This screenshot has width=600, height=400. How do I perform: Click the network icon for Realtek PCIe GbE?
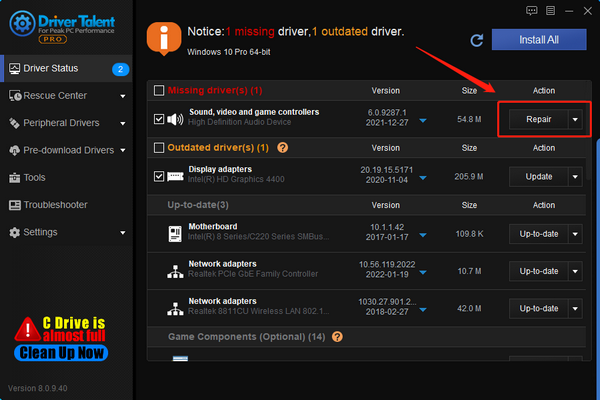(175, 271)
